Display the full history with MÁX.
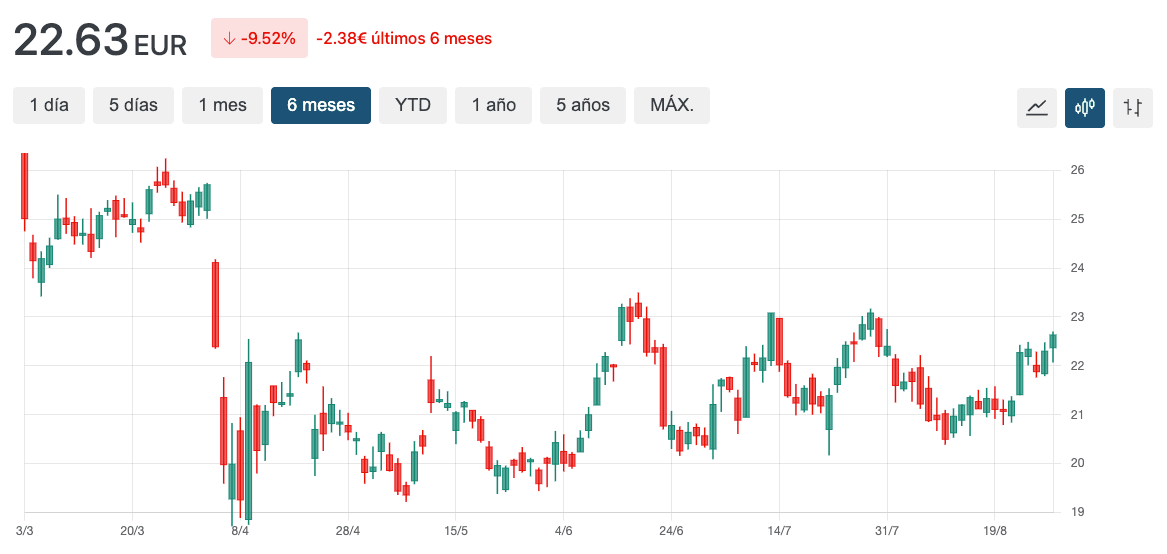This screenshot has height=554, width=1167. [672, 105]
